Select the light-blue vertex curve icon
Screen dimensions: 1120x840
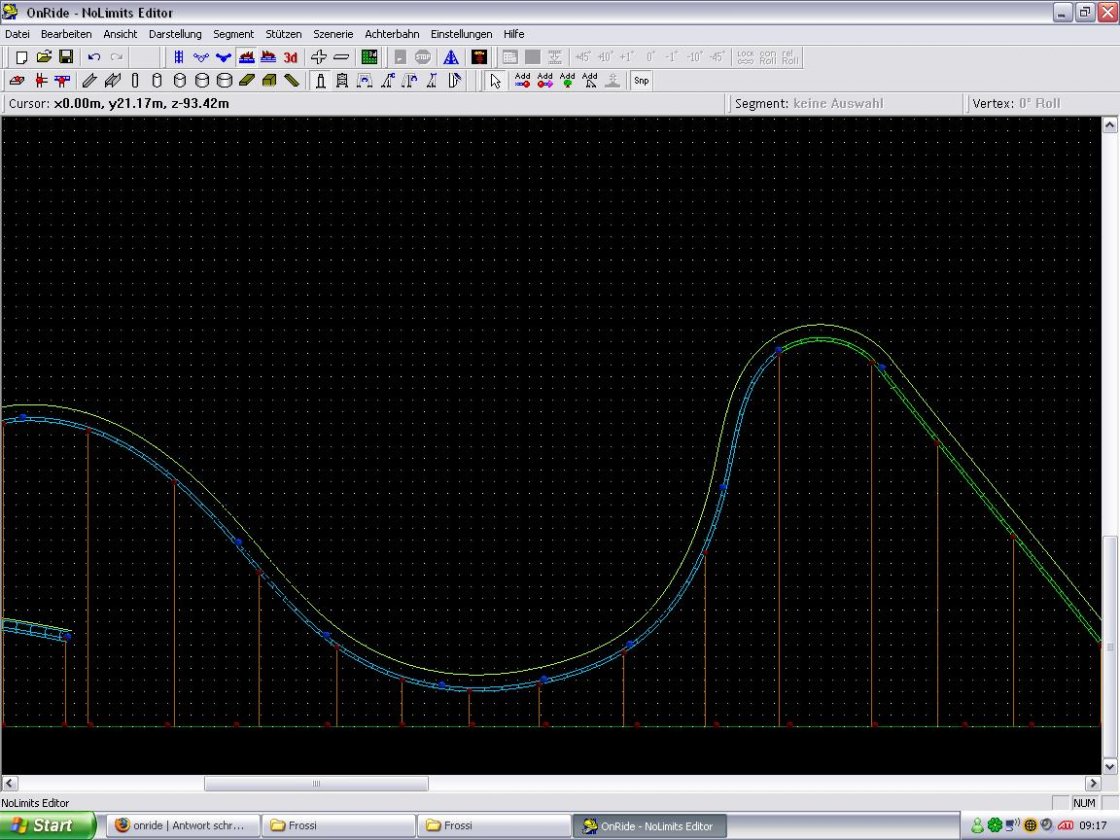[x=201, y=57]
